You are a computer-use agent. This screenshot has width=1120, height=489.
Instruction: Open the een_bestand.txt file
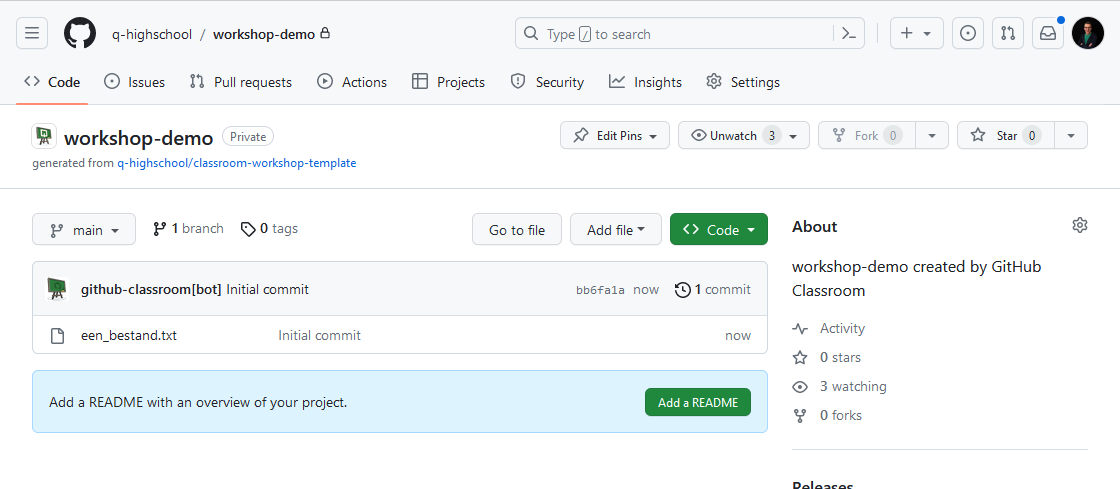[129, 336]
